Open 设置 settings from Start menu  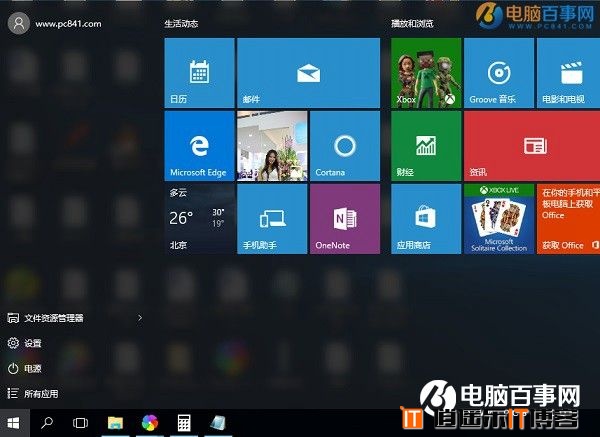24,343
